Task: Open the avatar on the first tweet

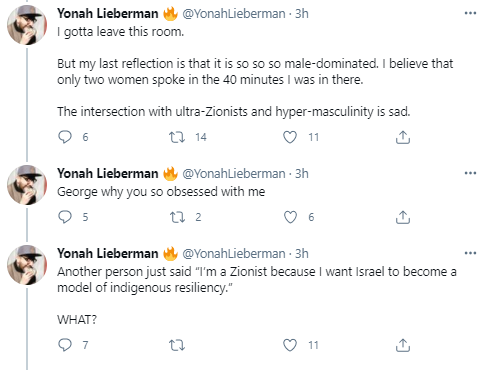Action: 27,25
